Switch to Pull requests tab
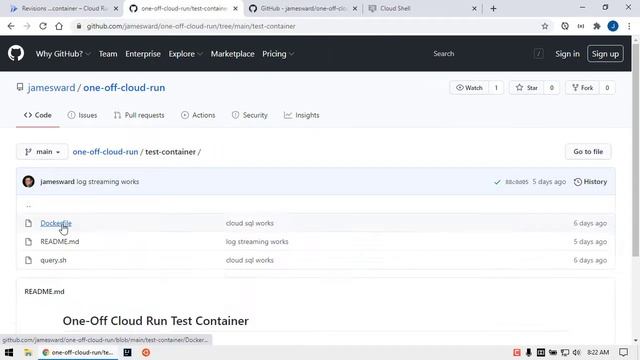 tap(139, 116)
